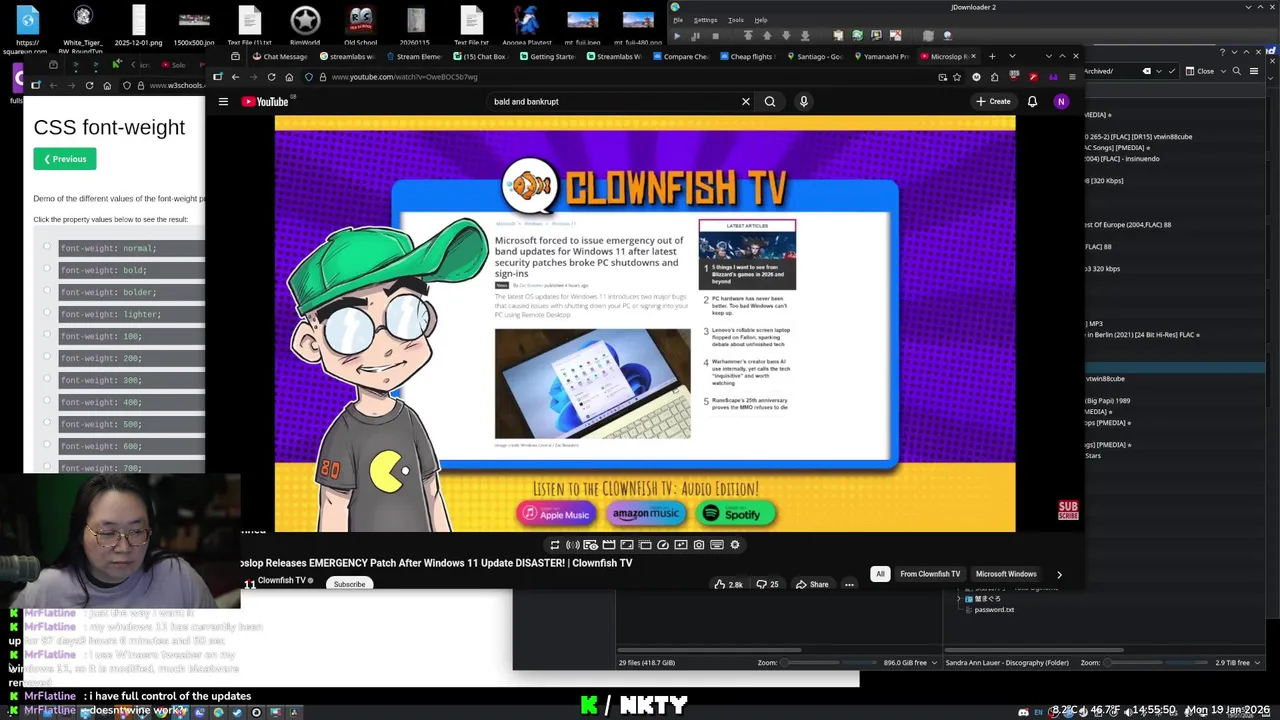The image size is (1280, 720).
Task: Go back in the YouTube browser window
Action: coord(235,77)
